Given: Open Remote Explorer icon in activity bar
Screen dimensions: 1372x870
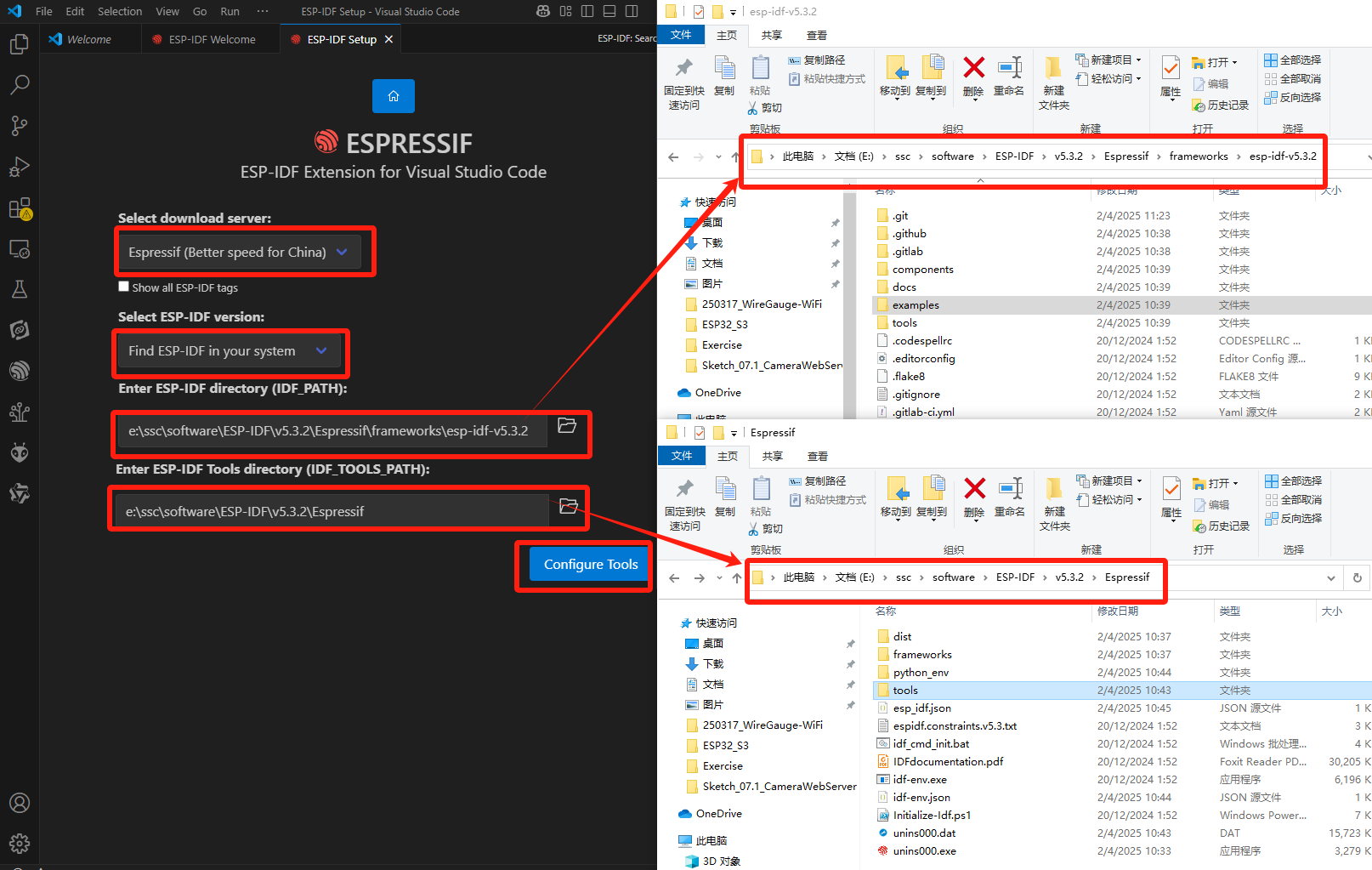Looking at the screenshot, I should coord(20,249).
